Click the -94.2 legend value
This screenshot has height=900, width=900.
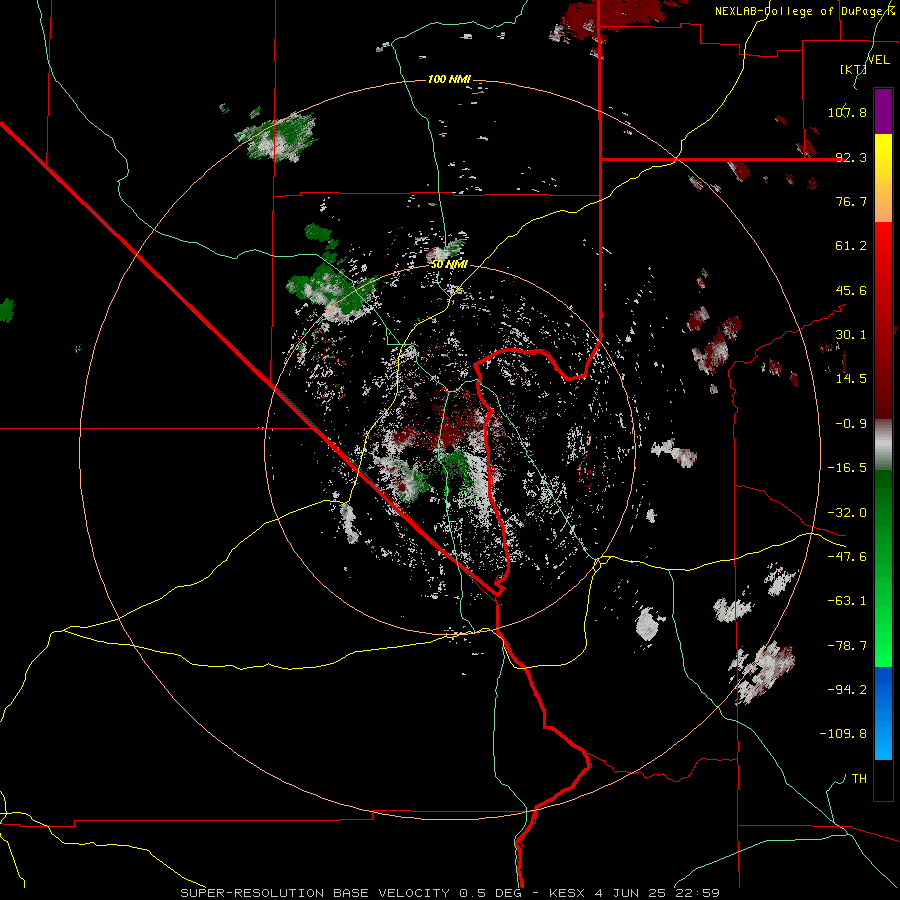coord(847,690)
